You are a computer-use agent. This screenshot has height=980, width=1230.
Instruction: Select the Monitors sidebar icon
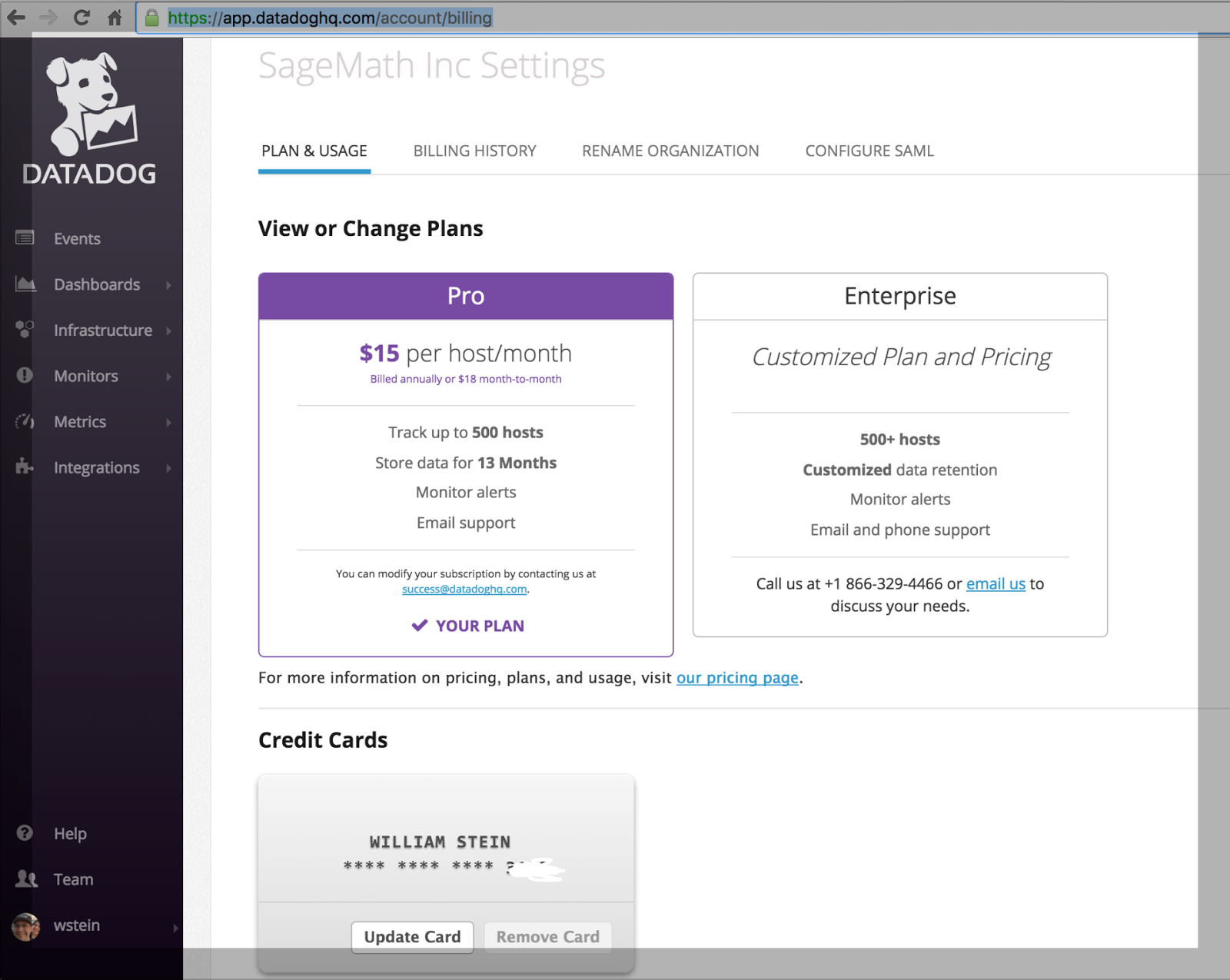(x=24, y=376)
